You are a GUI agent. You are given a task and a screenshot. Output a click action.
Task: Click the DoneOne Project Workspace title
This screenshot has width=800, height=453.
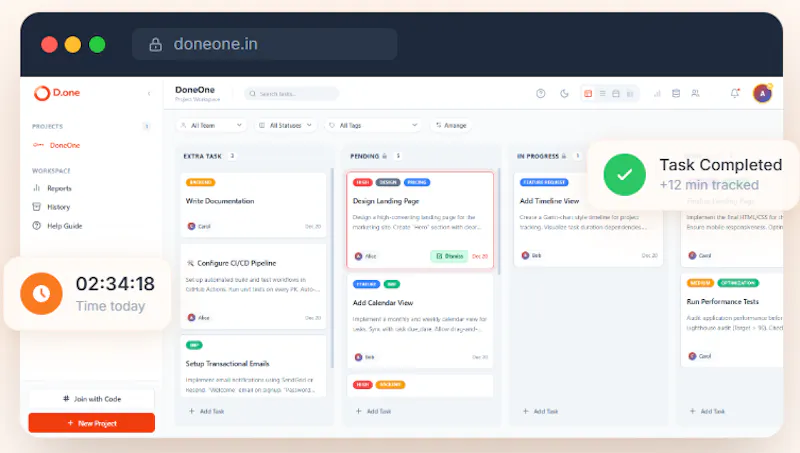point(197,93)
